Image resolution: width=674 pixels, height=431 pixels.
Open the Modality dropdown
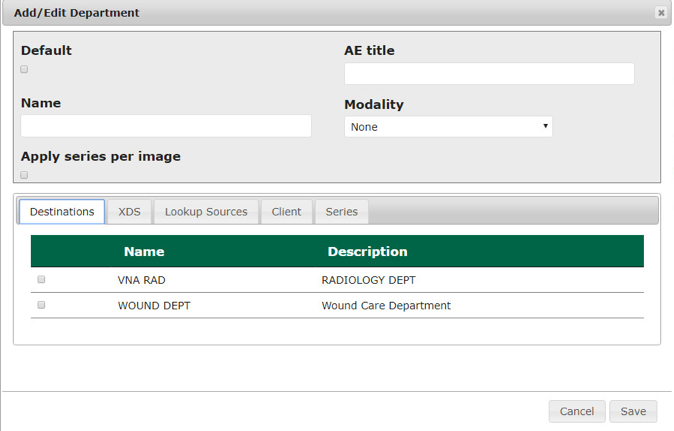tap(448, 127)
